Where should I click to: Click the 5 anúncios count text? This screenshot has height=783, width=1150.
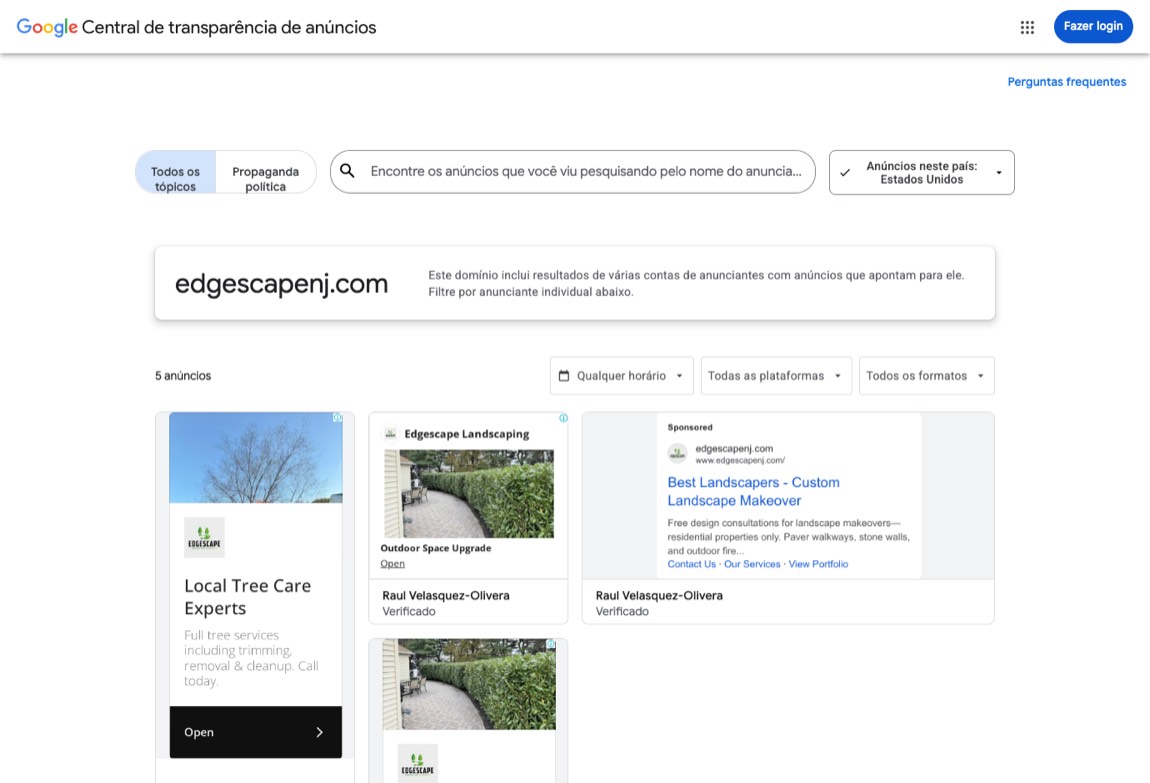[183, 375]
